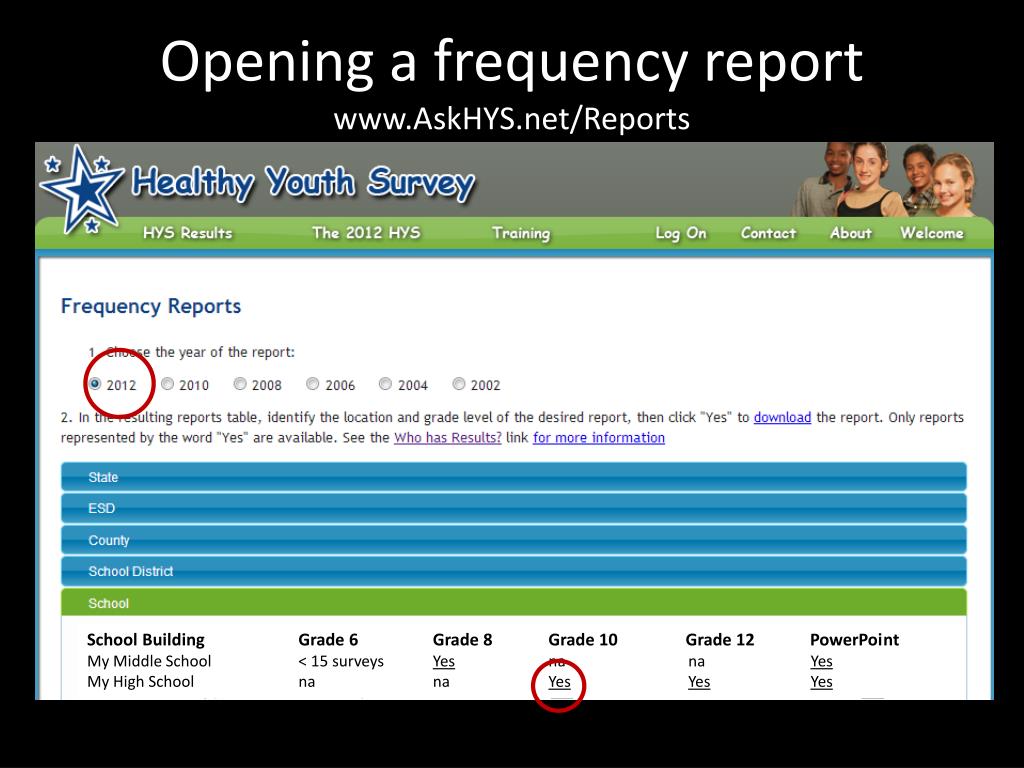Download My High School PowerPoint Yes link
1024x768 pixels.
822,682
